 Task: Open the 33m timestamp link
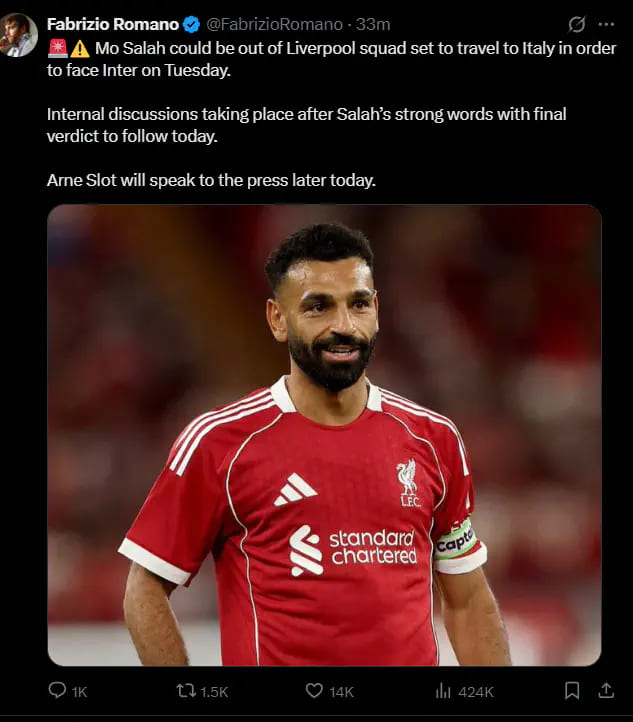(373, 24)
